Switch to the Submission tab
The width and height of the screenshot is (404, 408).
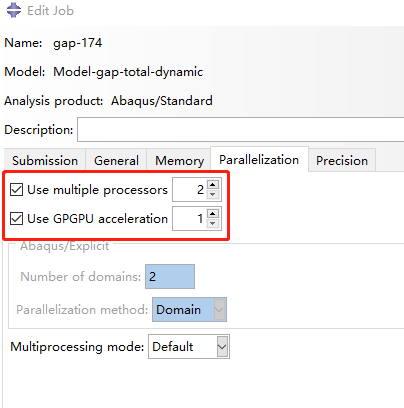tap(45, 161)
